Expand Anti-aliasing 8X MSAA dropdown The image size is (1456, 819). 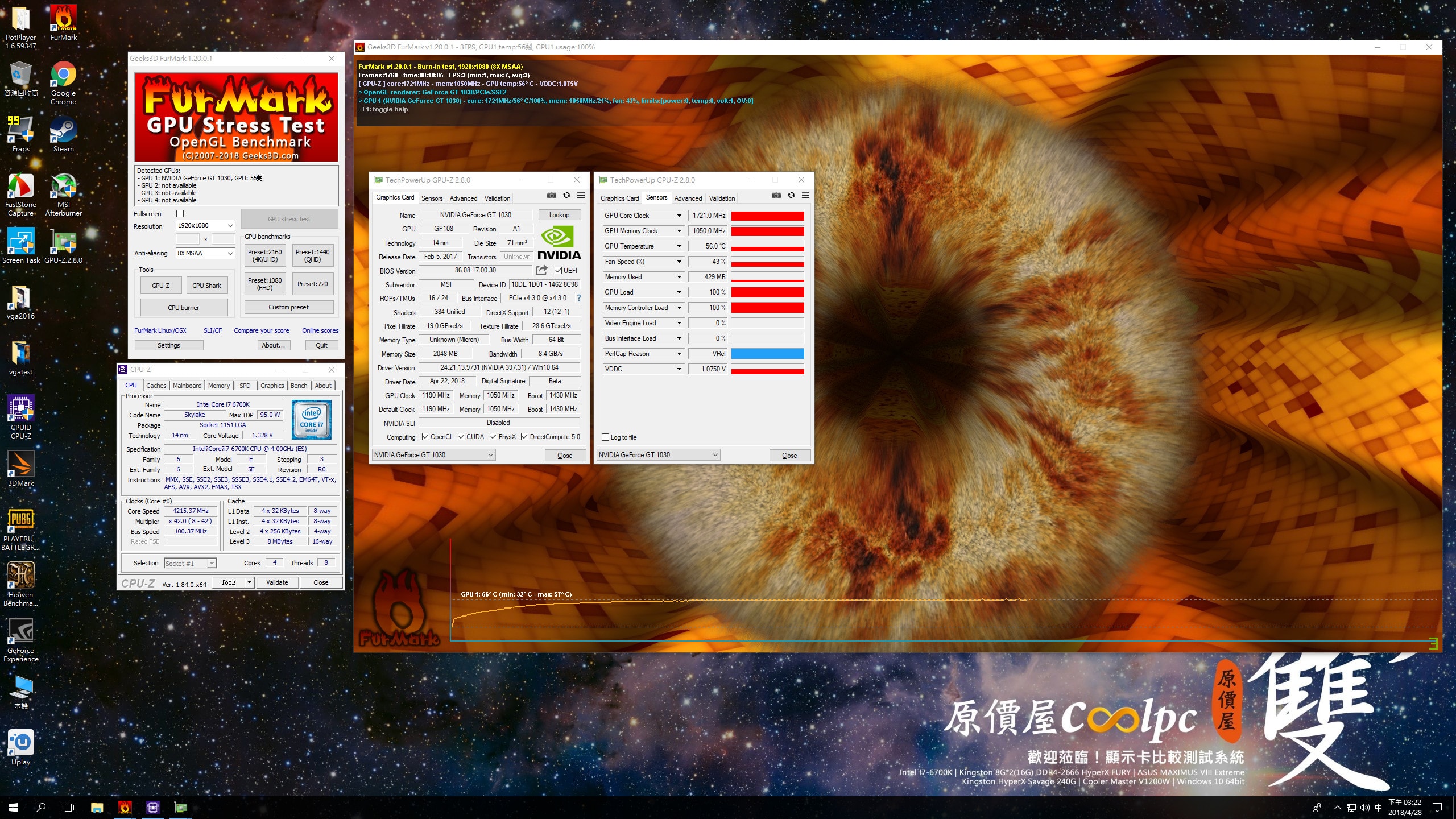(x=230, y=254)
